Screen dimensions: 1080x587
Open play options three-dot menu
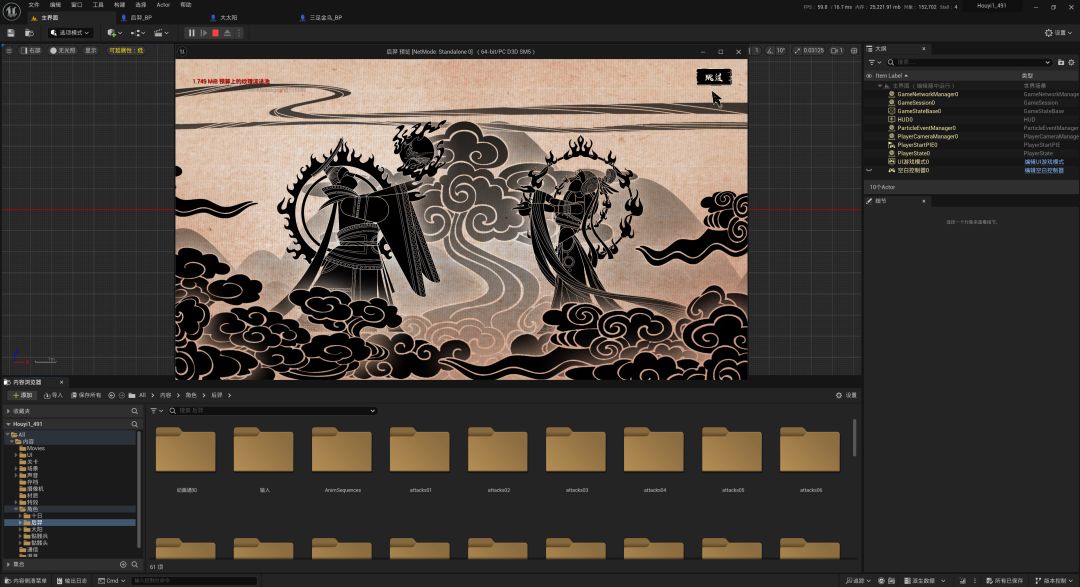click(239, 32)
